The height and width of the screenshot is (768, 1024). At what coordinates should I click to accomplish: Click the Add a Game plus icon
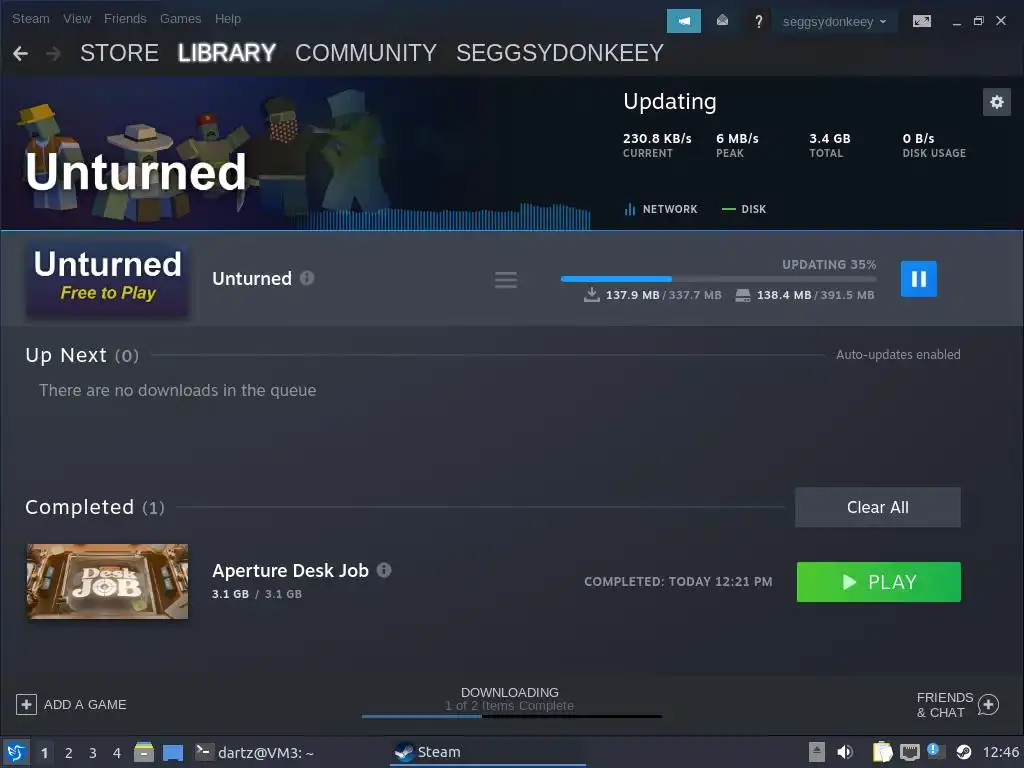[26, 705]
